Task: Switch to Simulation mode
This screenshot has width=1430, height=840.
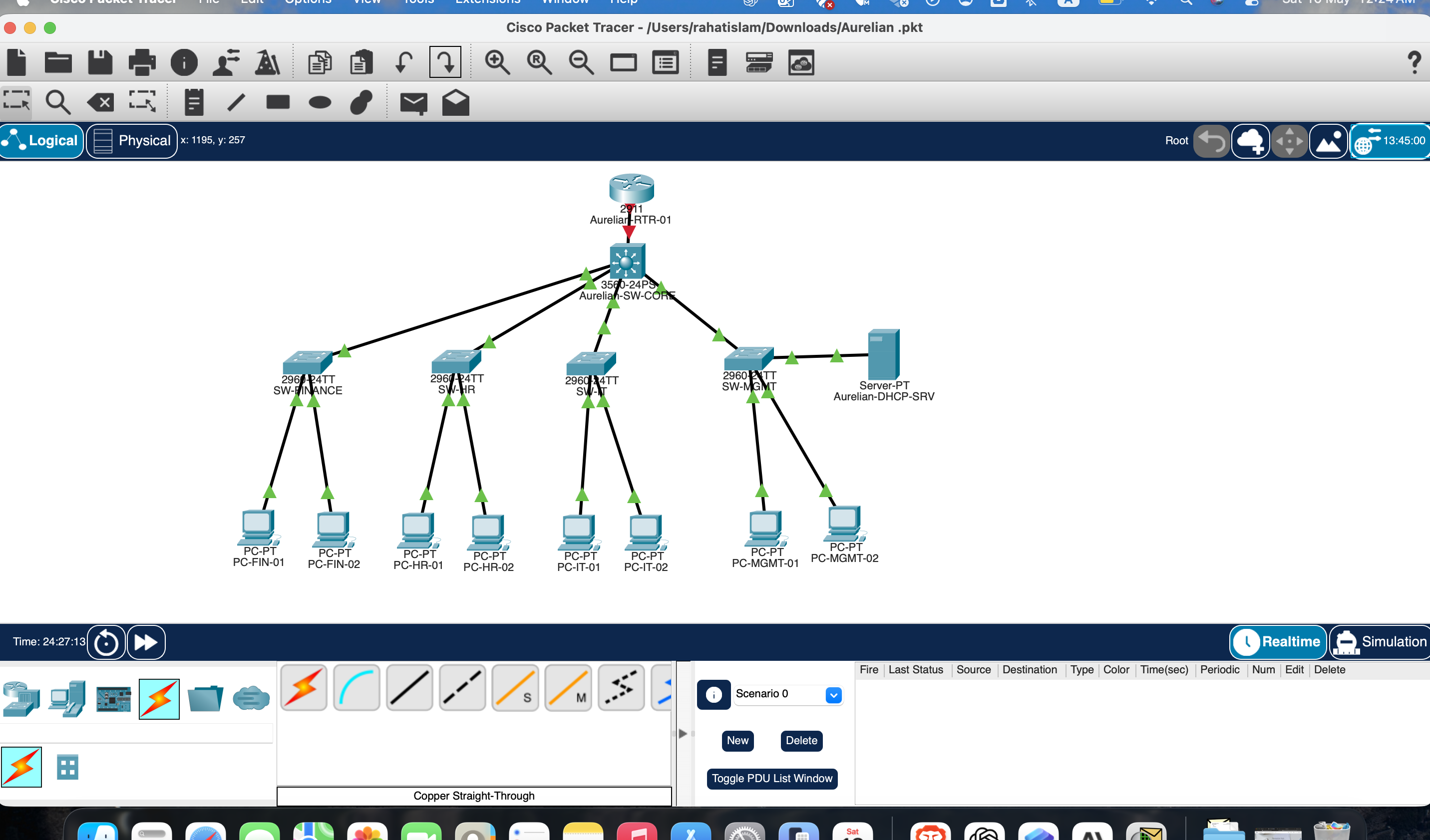Action: (x=1380, y=641)
